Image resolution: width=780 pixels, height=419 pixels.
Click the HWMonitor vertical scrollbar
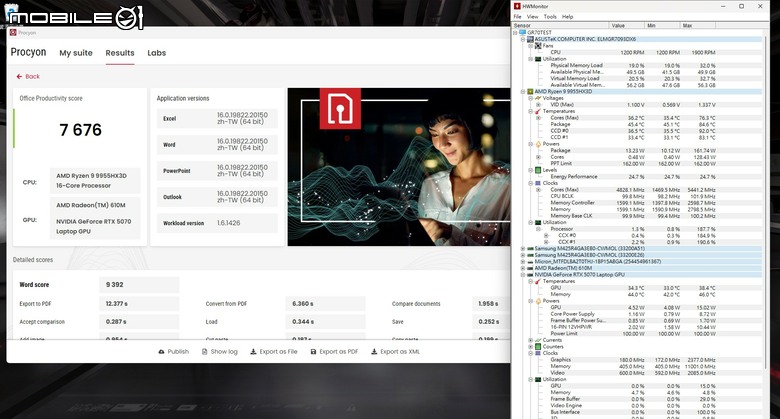pos(766,199)
